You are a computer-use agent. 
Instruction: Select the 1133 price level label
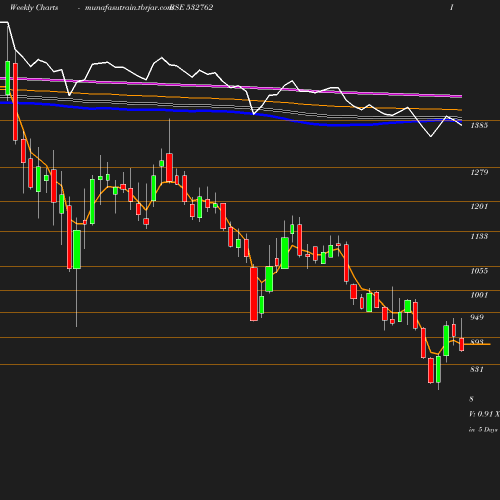479,236
